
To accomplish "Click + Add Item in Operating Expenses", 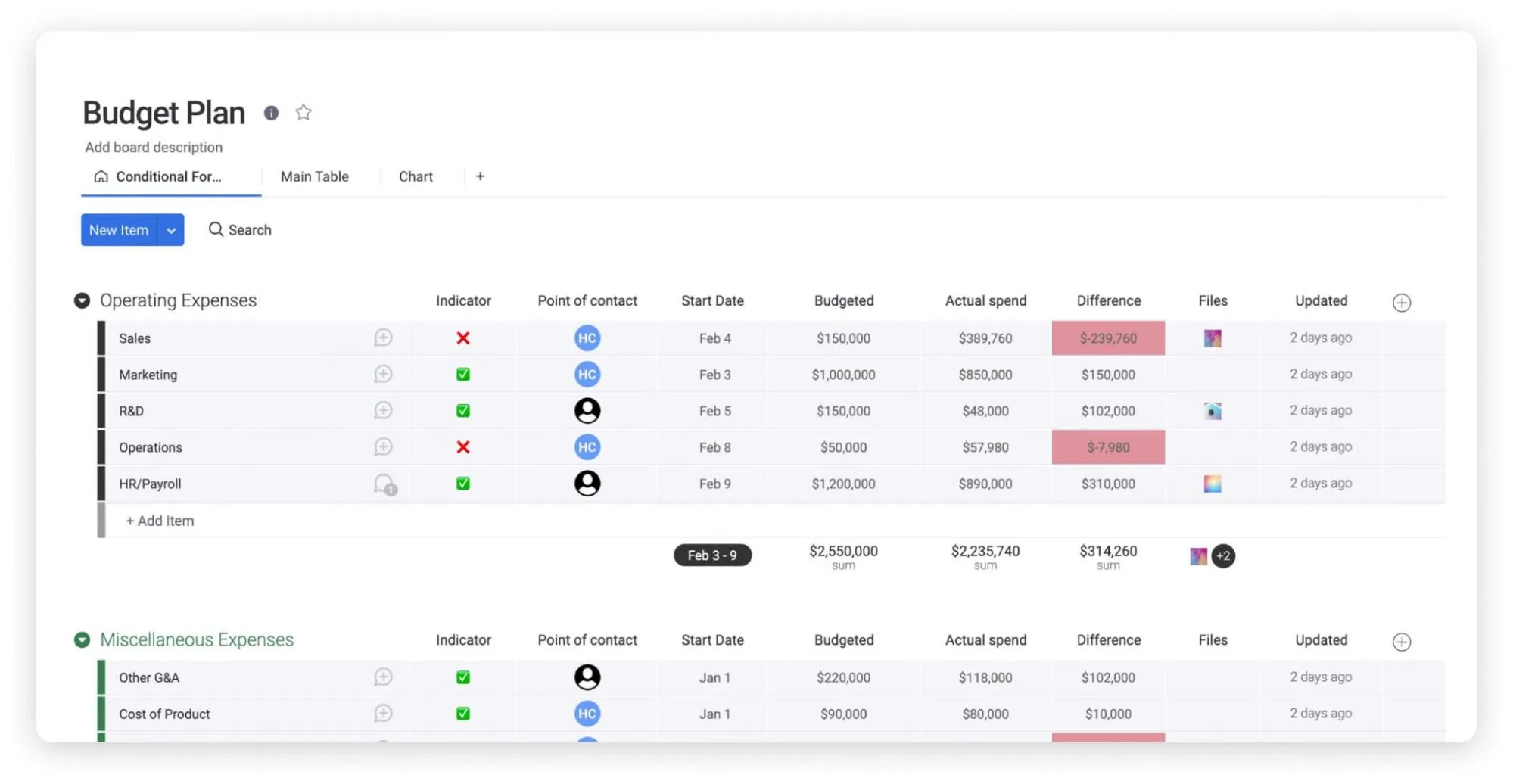I will coord(160,521).
